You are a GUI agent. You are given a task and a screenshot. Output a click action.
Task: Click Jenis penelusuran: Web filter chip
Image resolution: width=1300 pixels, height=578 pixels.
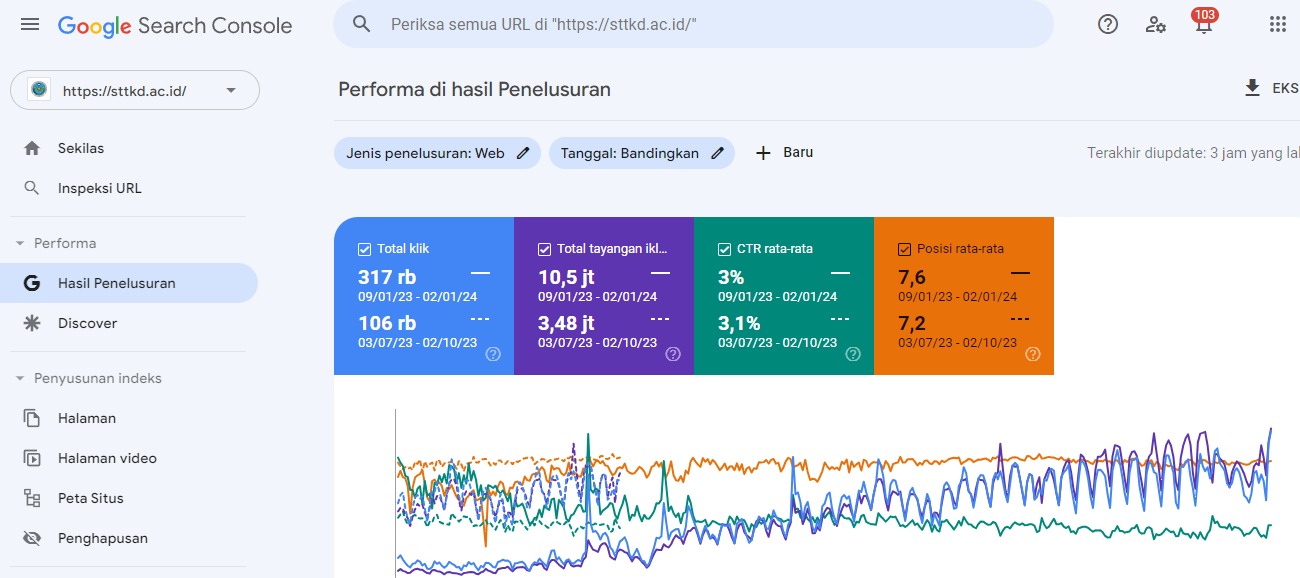click(437, 153)
